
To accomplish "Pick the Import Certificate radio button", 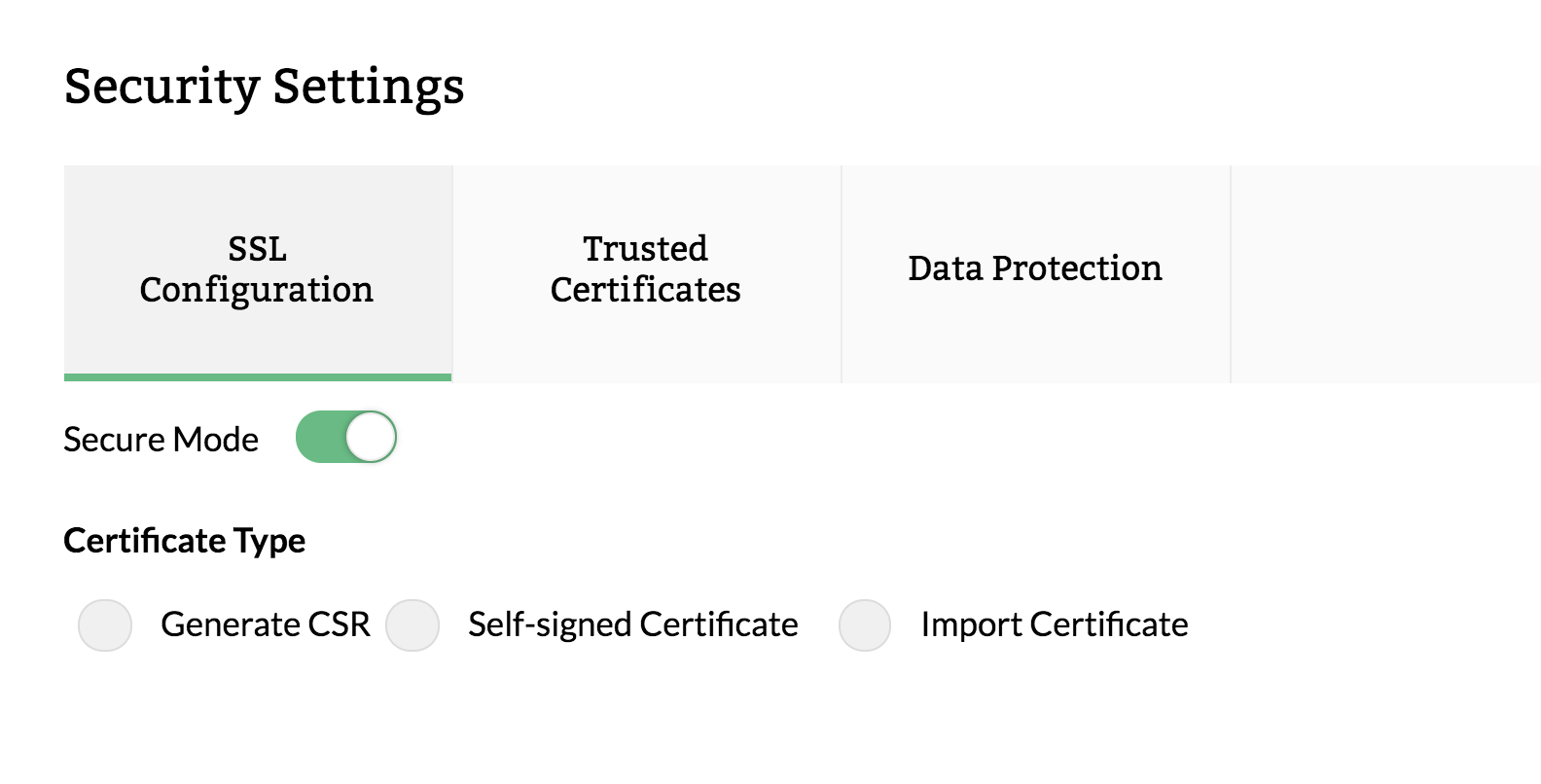I will point(865,624).
